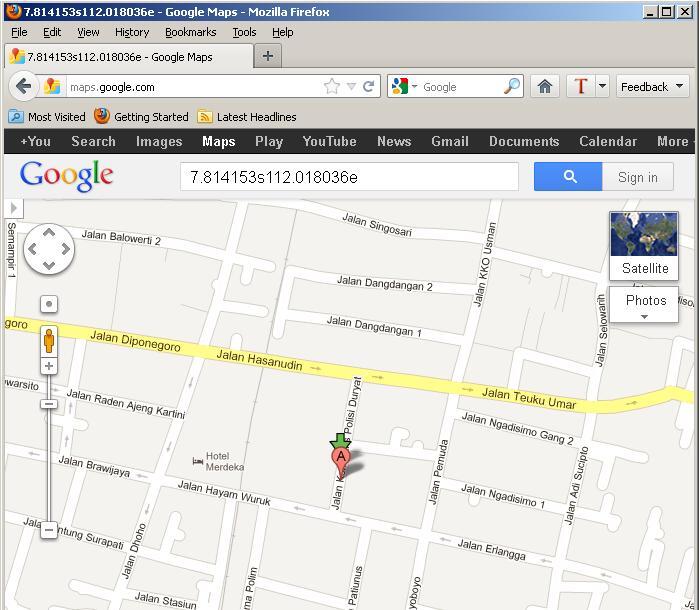Click the Firefox Google search field
The height and width of the screenshot is (610, 699).
click(461, 87)
